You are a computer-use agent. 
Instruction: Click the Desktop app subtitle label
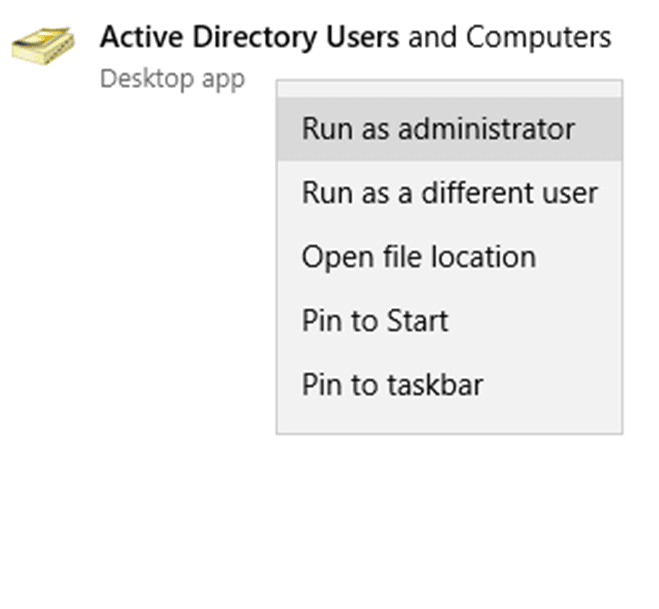(172, 79)
